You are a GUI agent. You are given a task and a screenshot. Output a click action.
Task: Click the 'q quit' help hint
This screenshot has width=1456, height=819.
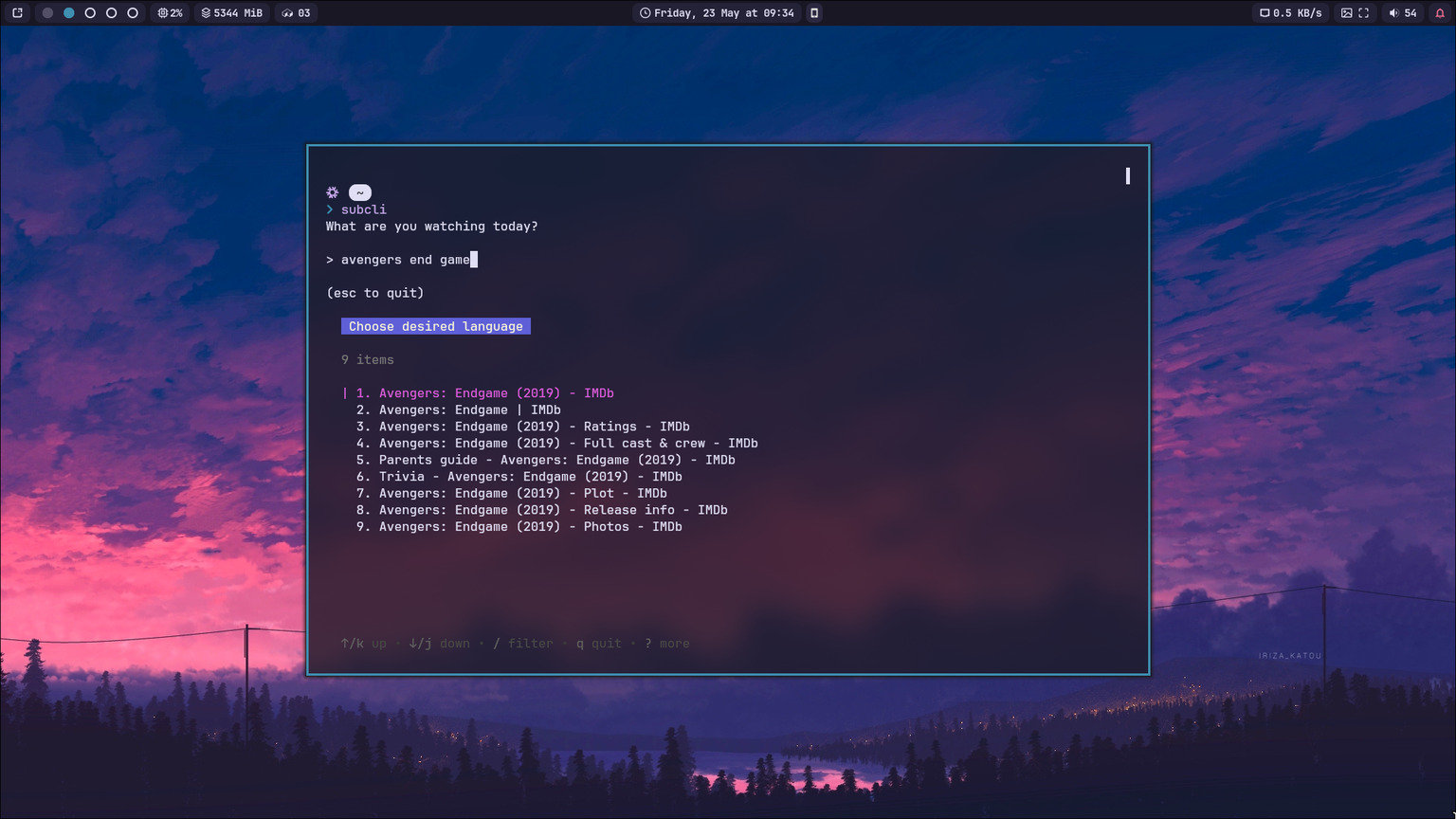pos(599,644)
